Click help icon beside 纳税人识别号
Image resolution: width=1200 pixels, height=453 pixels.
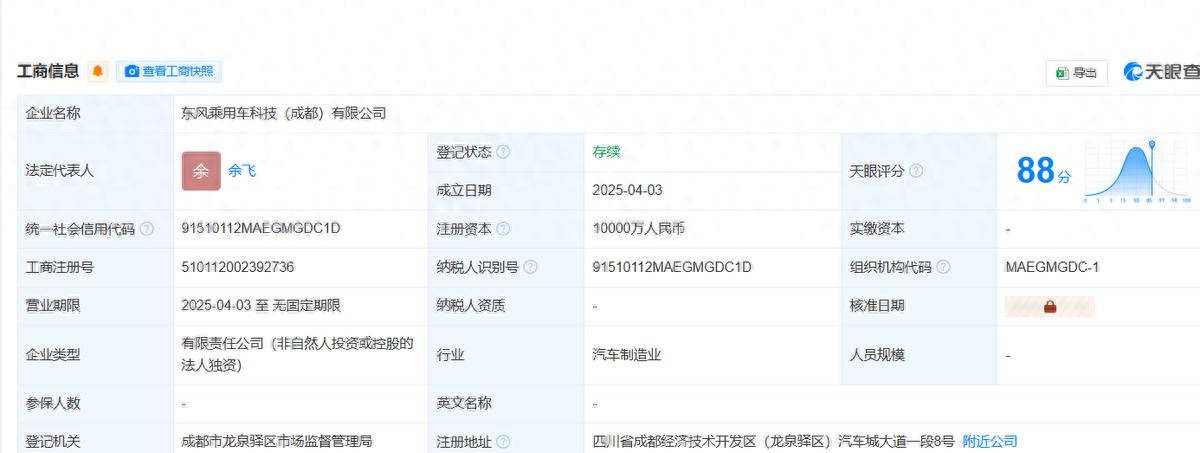click(x=530, y=267)
